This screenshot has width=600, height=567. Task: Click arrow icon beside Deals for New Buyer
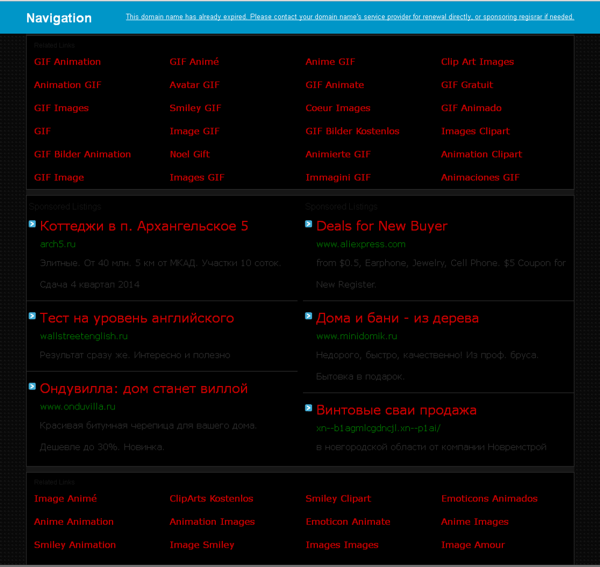click(308, 224)
